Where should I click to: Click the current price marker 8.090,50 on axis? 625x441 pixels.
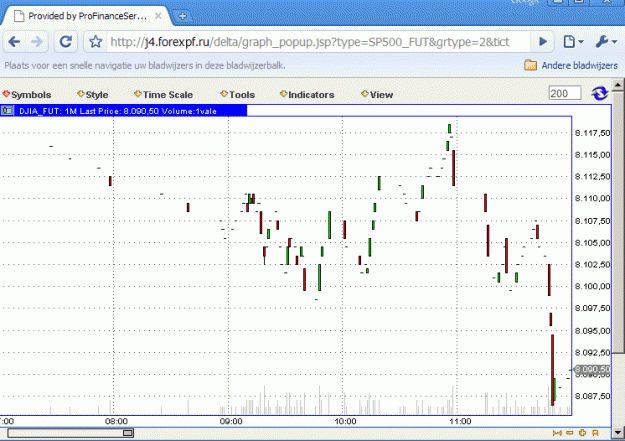[592, 370]
